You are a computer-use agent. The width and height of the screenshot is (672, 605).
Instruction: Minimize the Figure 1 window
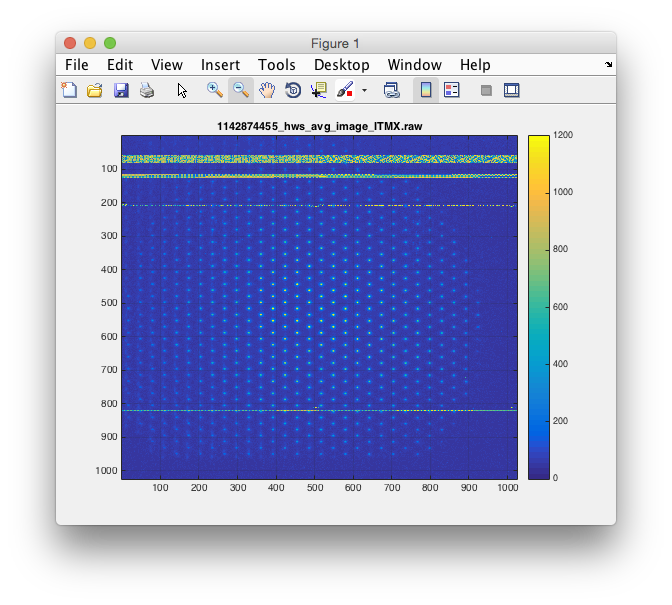[x=90, y=43]
